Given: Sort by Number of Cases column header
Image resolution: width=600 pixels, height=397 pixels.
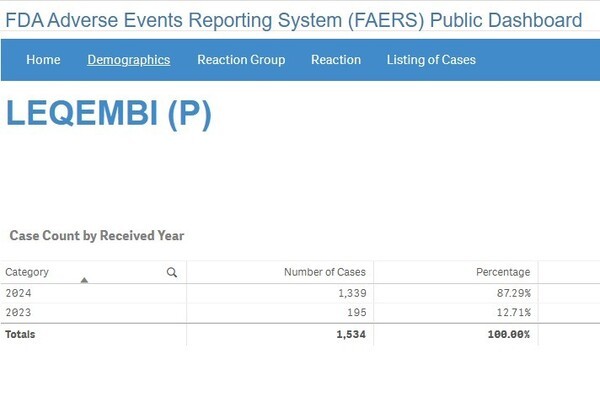Looking at the screenshot, I should (x=325, y=272).
